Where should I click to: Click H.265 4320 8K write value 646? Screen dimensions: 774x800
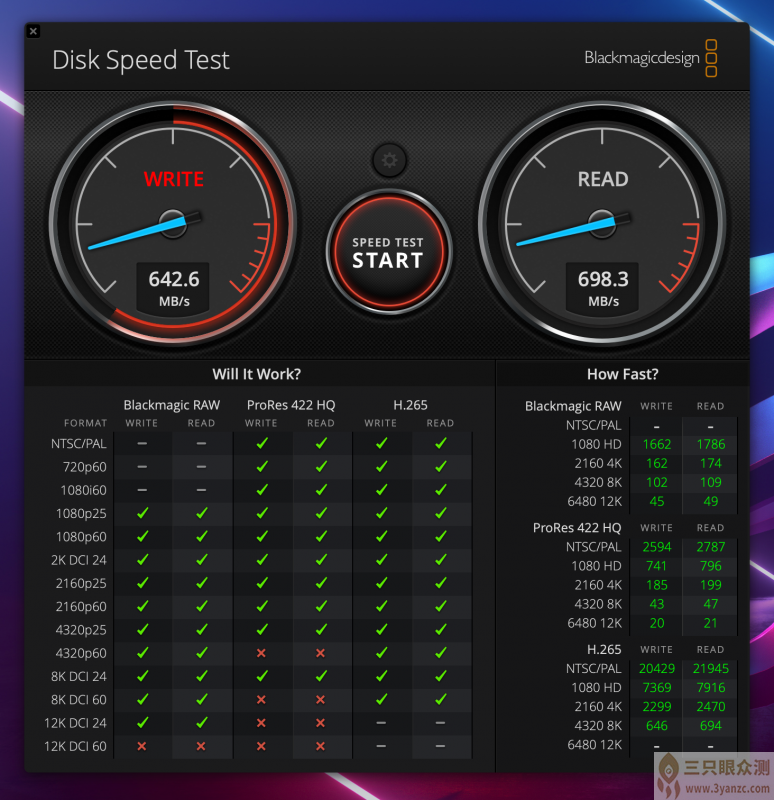point(657,726)
